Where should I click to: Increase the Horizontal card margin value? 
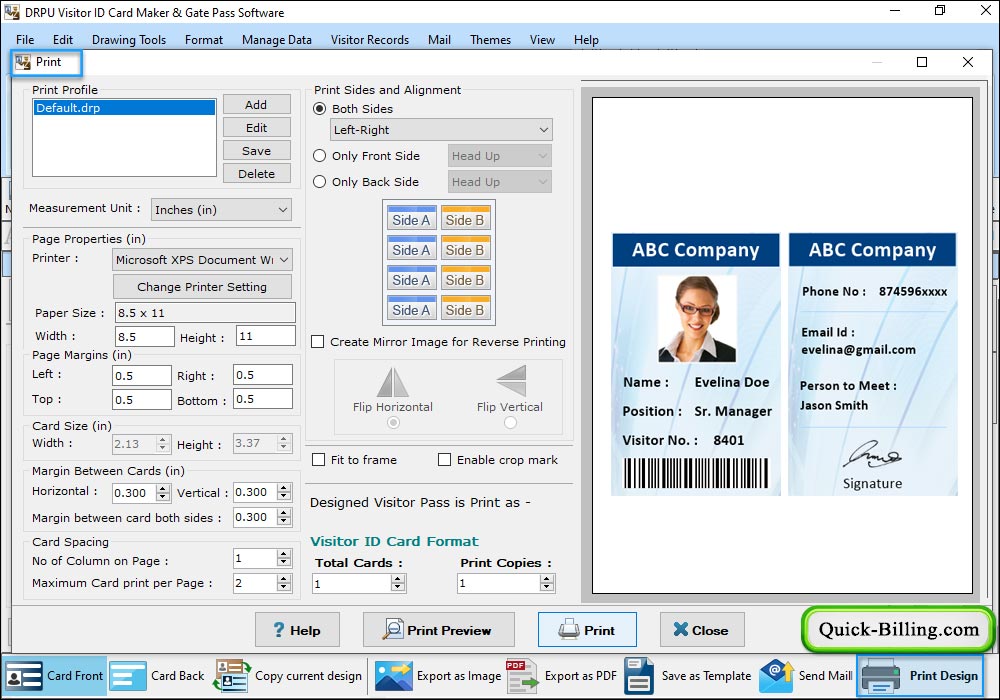(163, 488)
